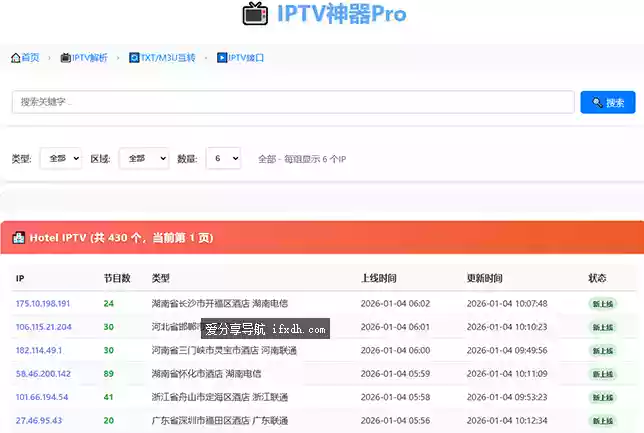The height and width of the screenshot is (433, 644).
Task: Click the 状态 column header
Action: tap(597, 278)
